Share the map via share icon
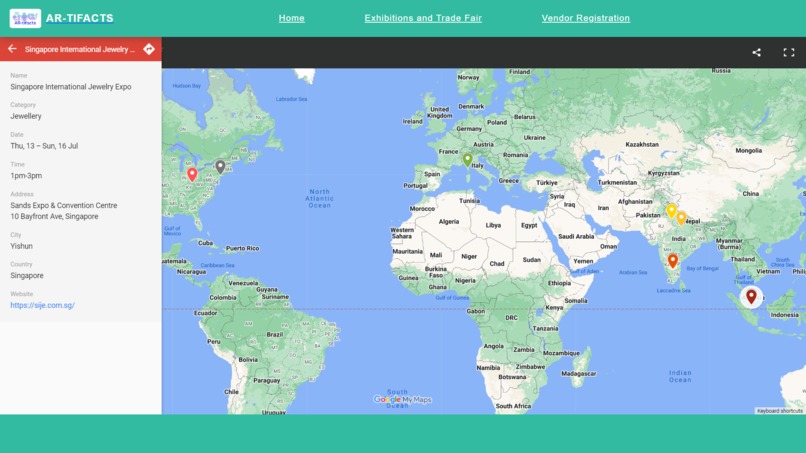806x453 pixels. (x=756, y=52)
